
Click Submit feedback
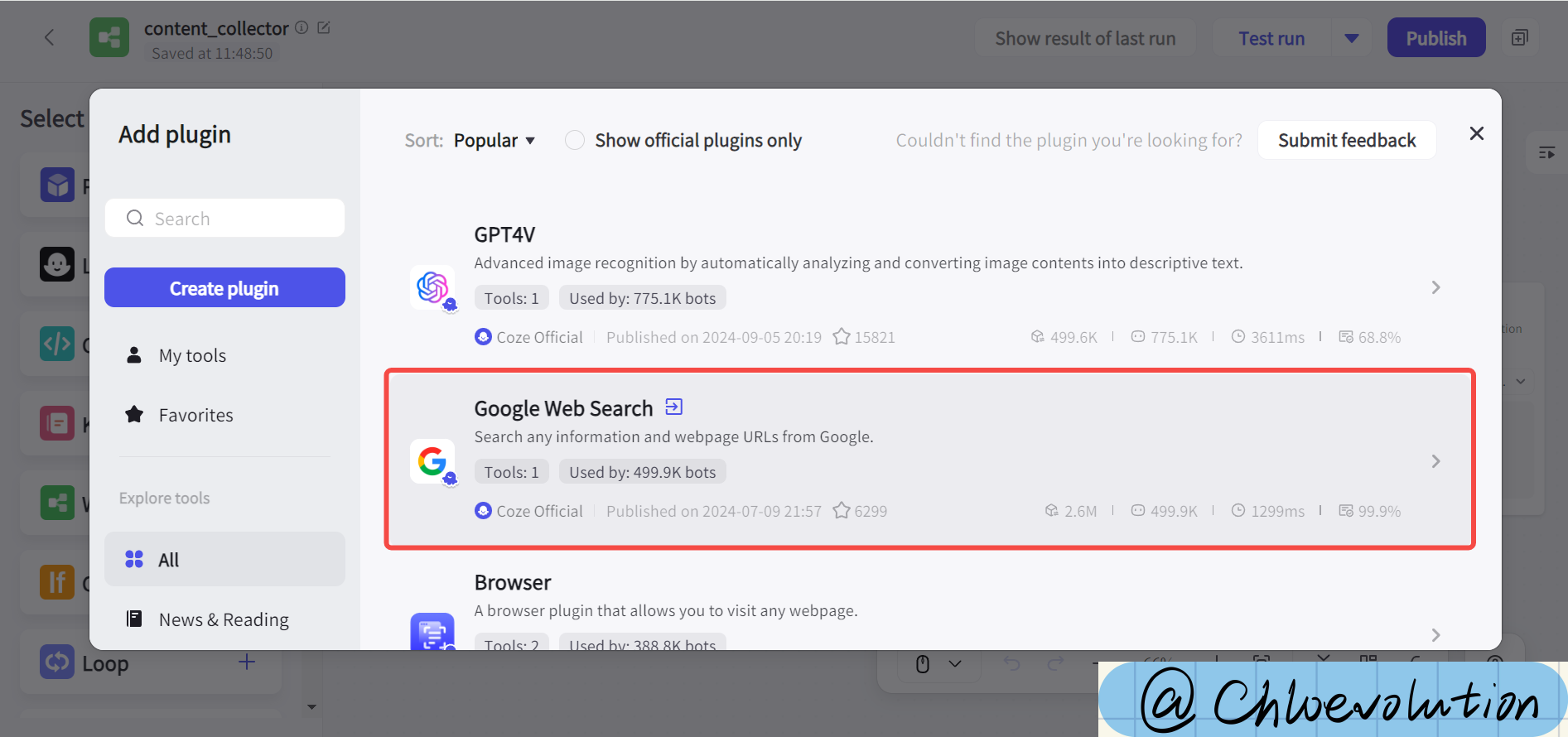coord(1347,140)
